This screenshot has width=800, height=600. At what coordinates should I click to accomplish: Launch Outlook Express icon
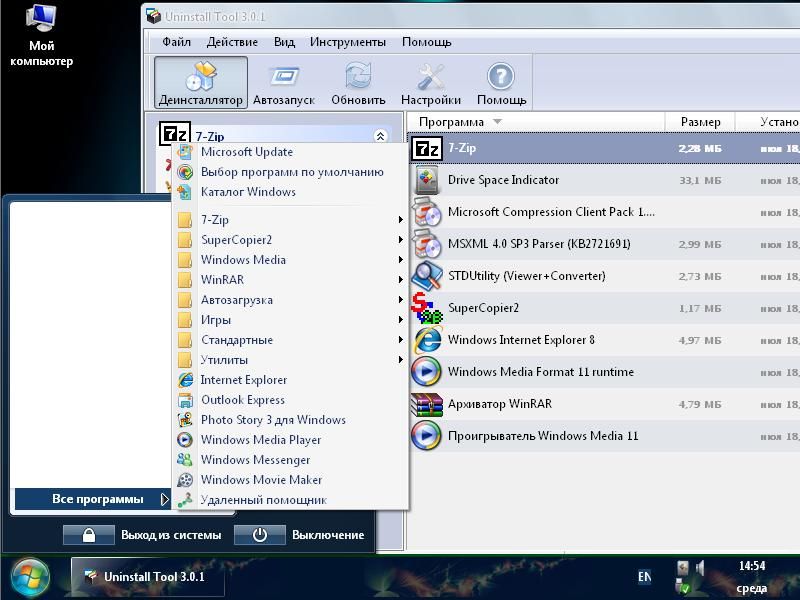tap(185, 400)
